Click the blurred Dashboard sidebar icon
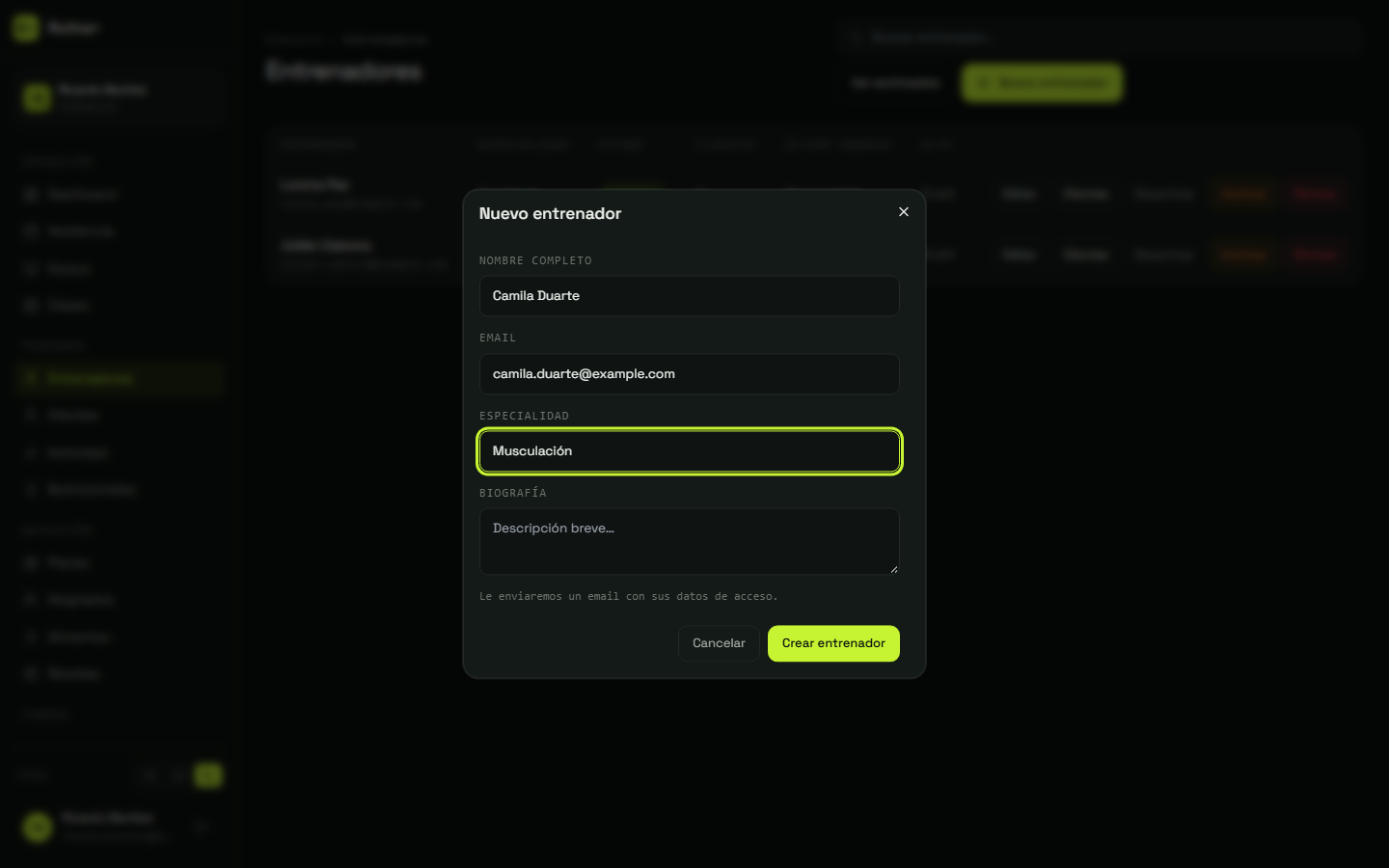 coord(30,195)
